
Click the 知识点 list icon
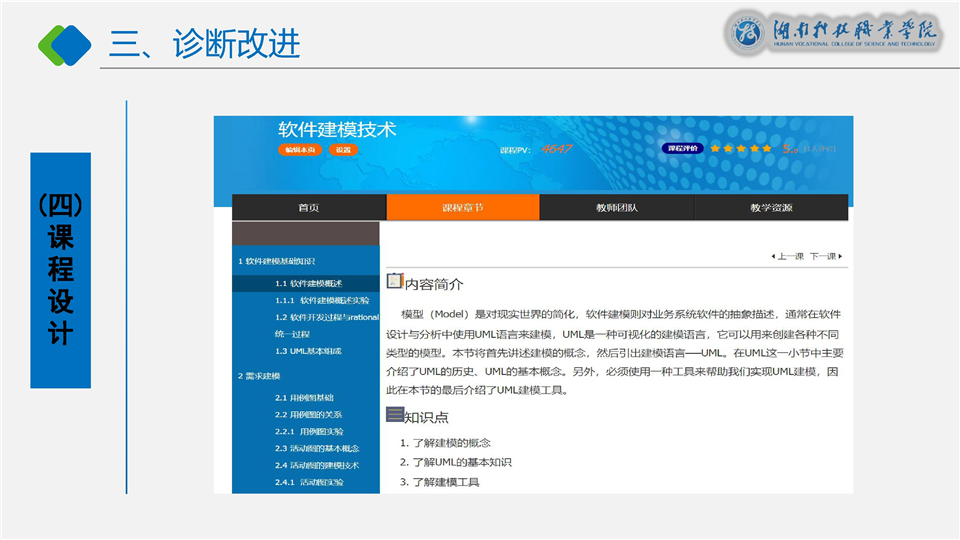pos(395,415)
